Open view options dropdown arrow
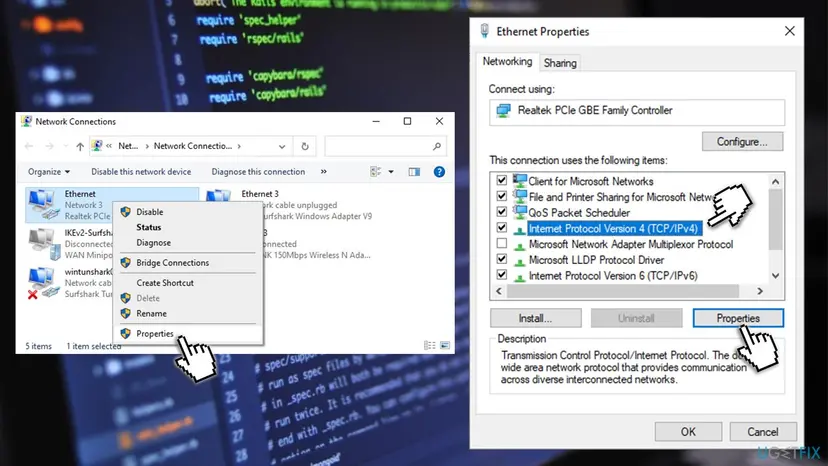Viewport: 828px width, 466px height. [391, 172]
